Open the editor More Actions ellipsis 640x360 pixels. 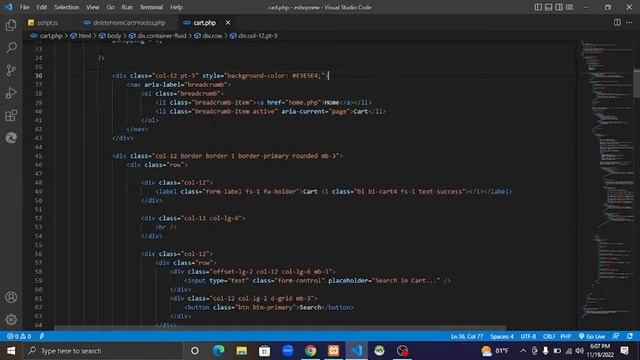click(629, 22)
